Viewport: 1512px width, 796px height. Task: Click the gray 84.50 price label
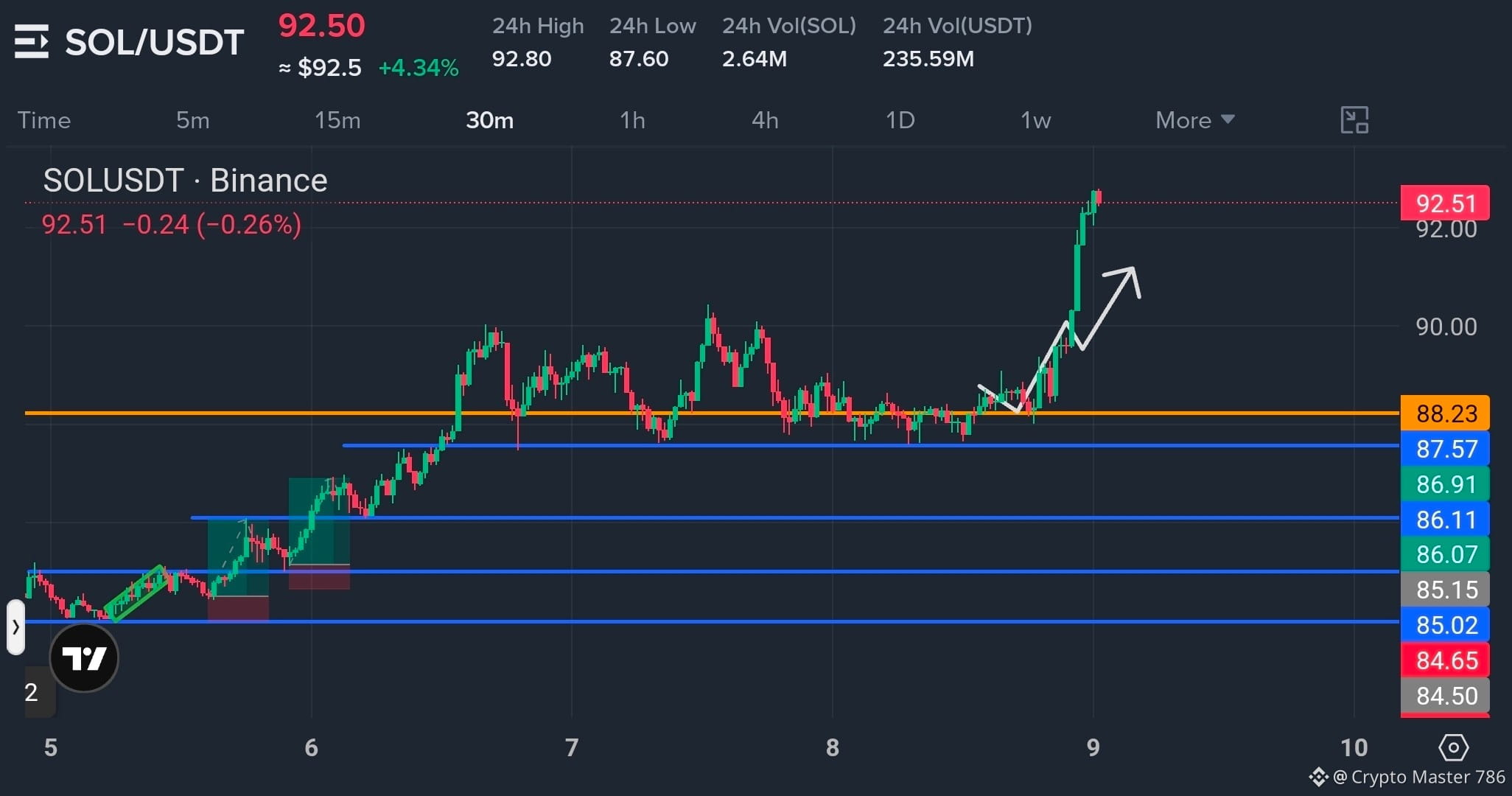click(x=1445, y=696)
